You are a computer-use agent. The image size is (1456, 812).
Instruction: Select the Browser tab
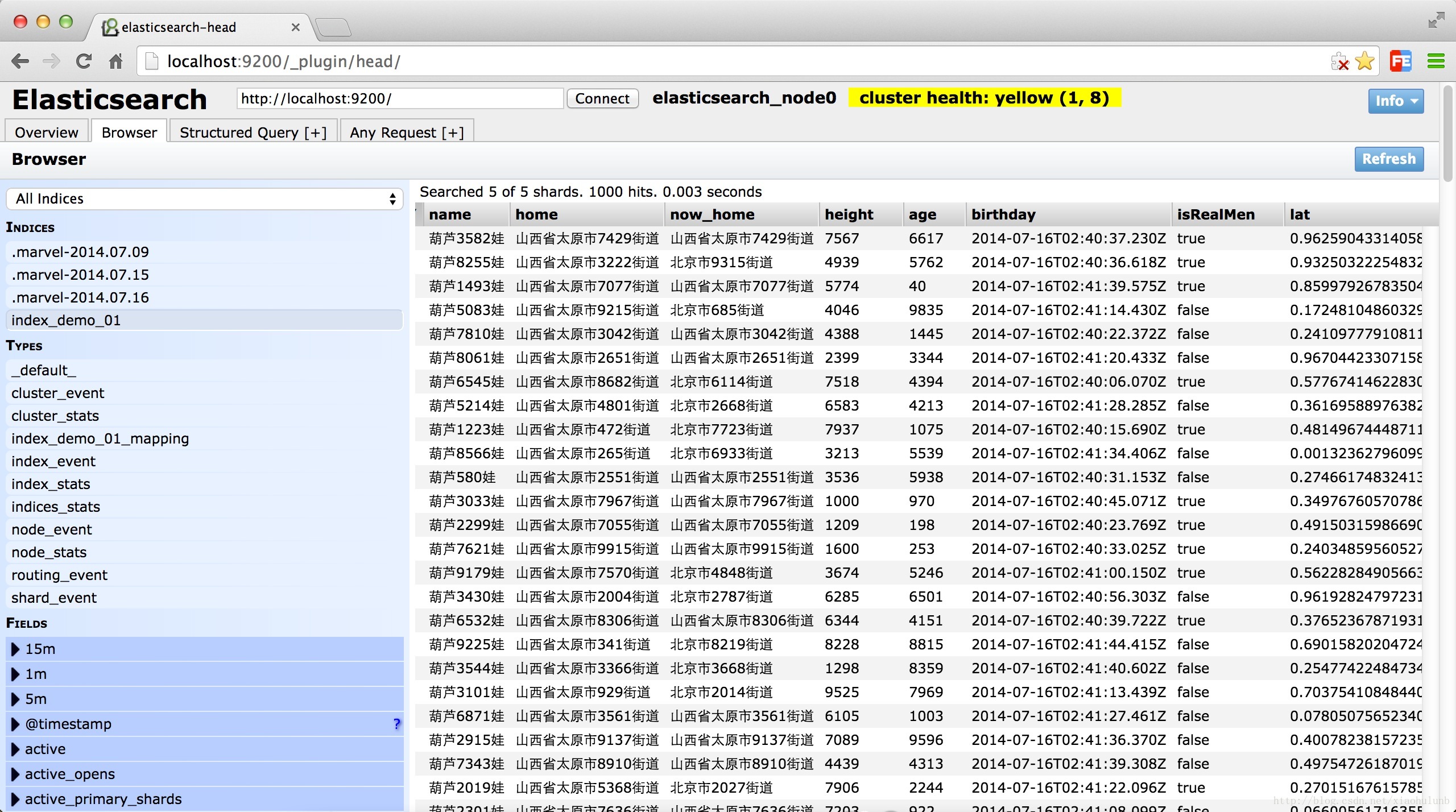(x=129, y=132)
